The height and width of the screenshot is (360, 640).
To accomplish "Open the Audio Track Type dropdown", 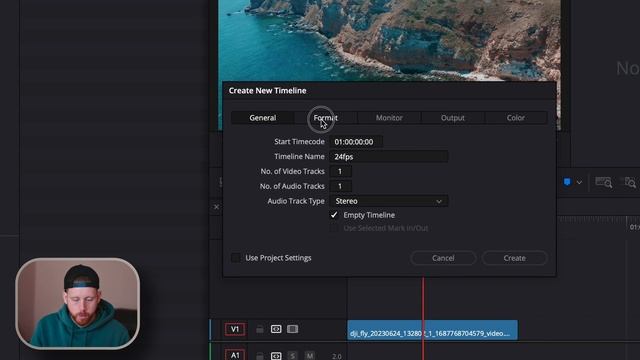I will (x=389, y=201).
